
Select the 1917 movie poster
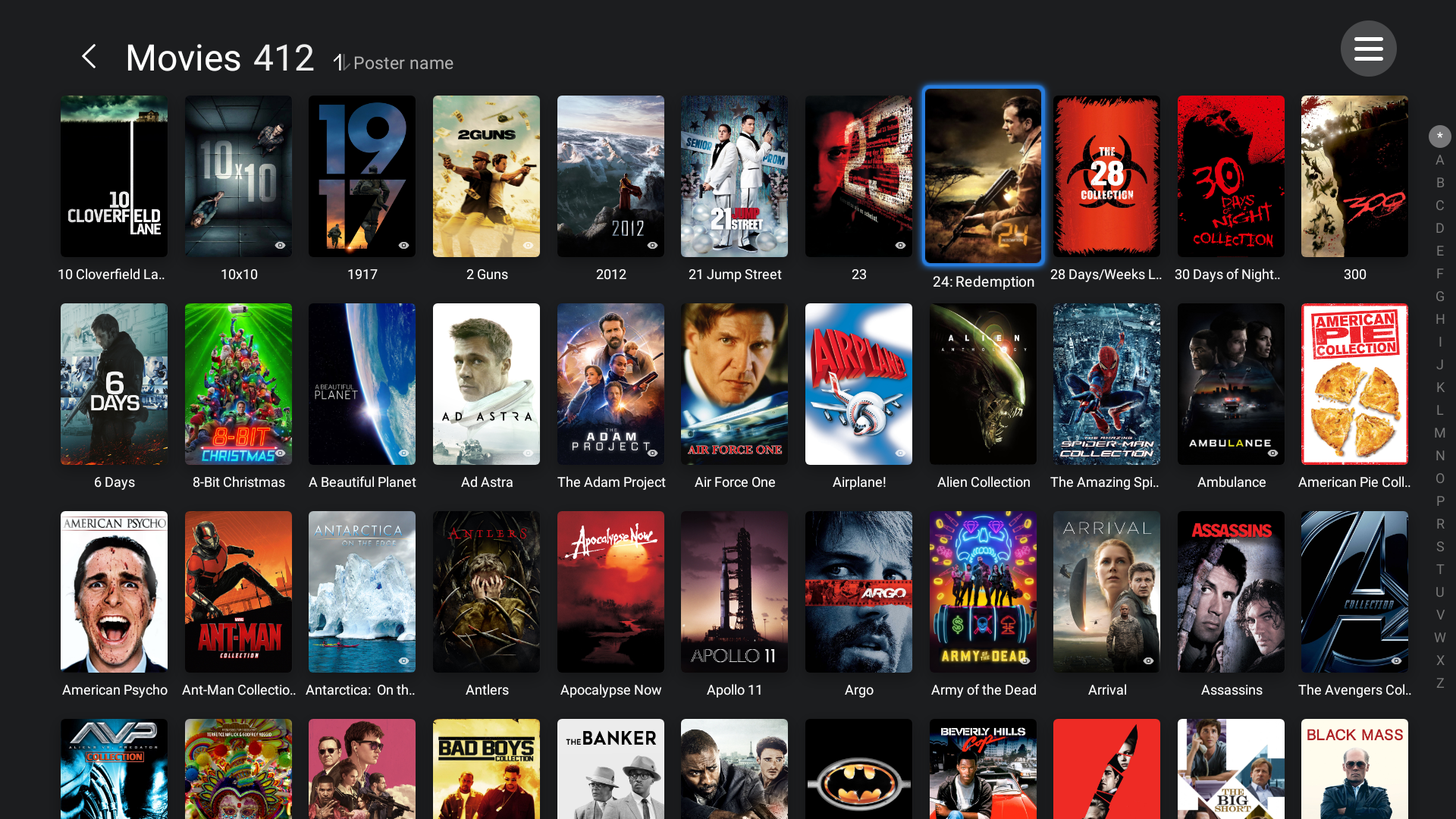click(x=362, y=176)
